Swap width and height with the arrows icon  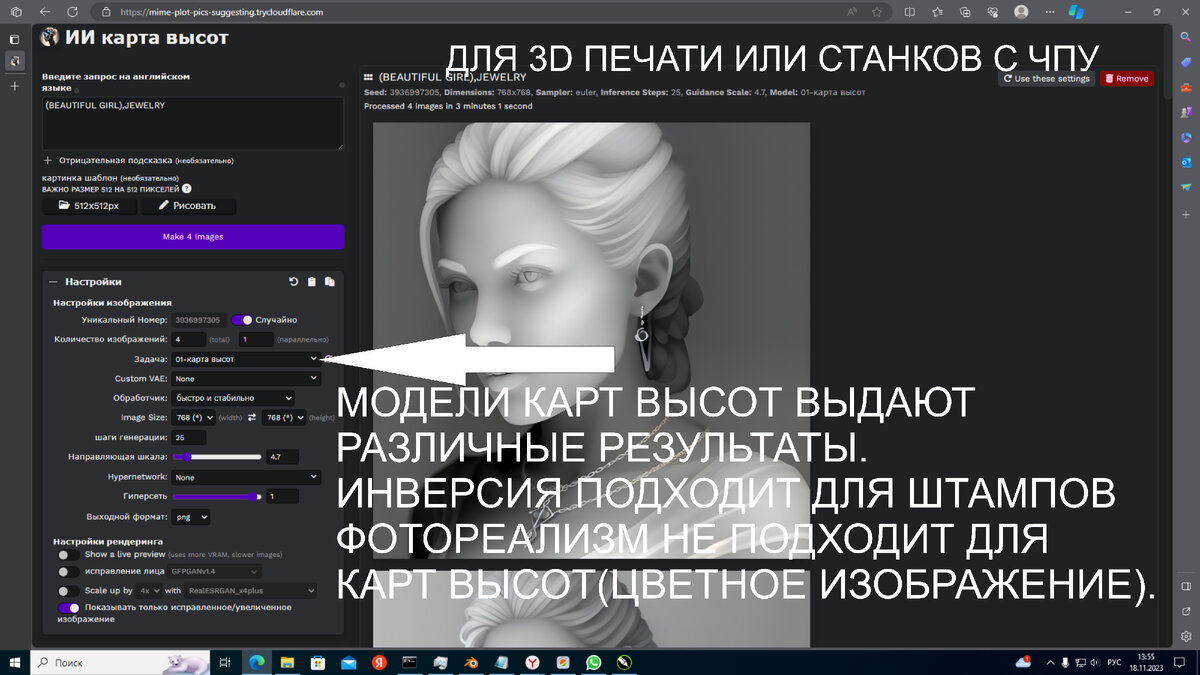click(252, 417)
